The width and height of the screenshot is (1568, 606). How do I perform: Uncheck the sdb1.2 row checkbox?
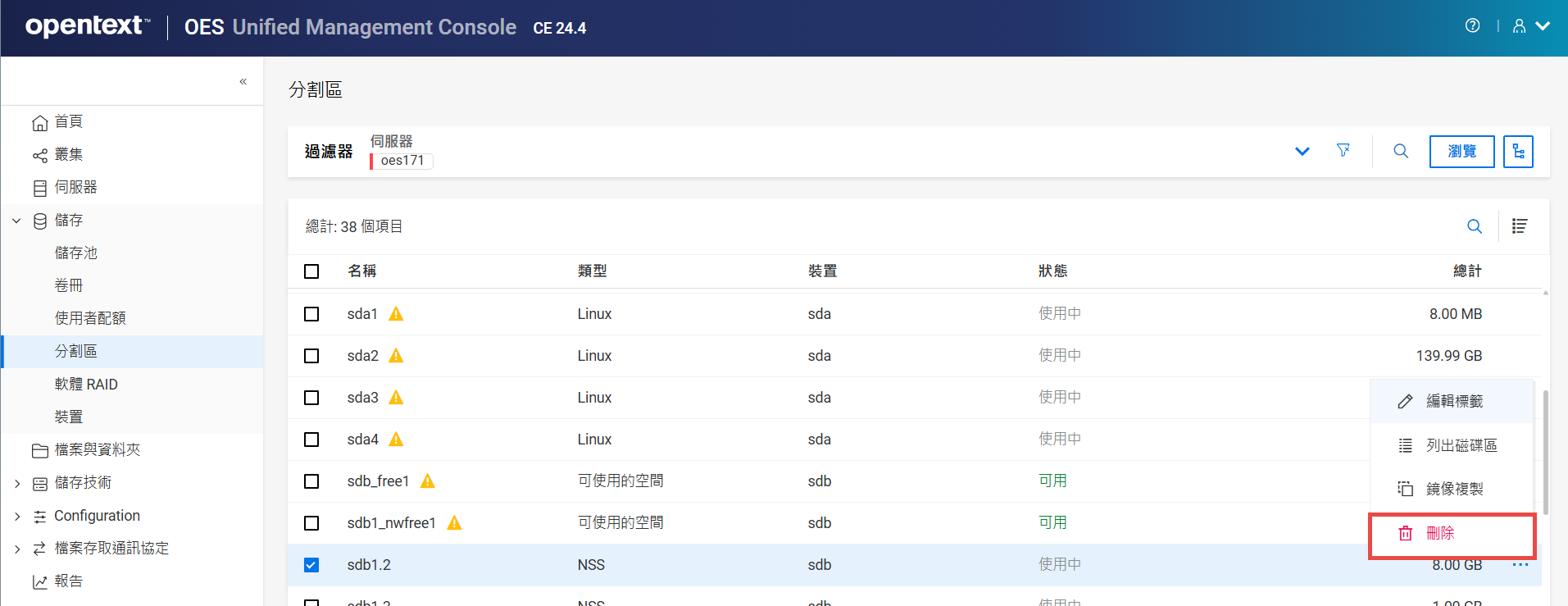pos(311,565)
